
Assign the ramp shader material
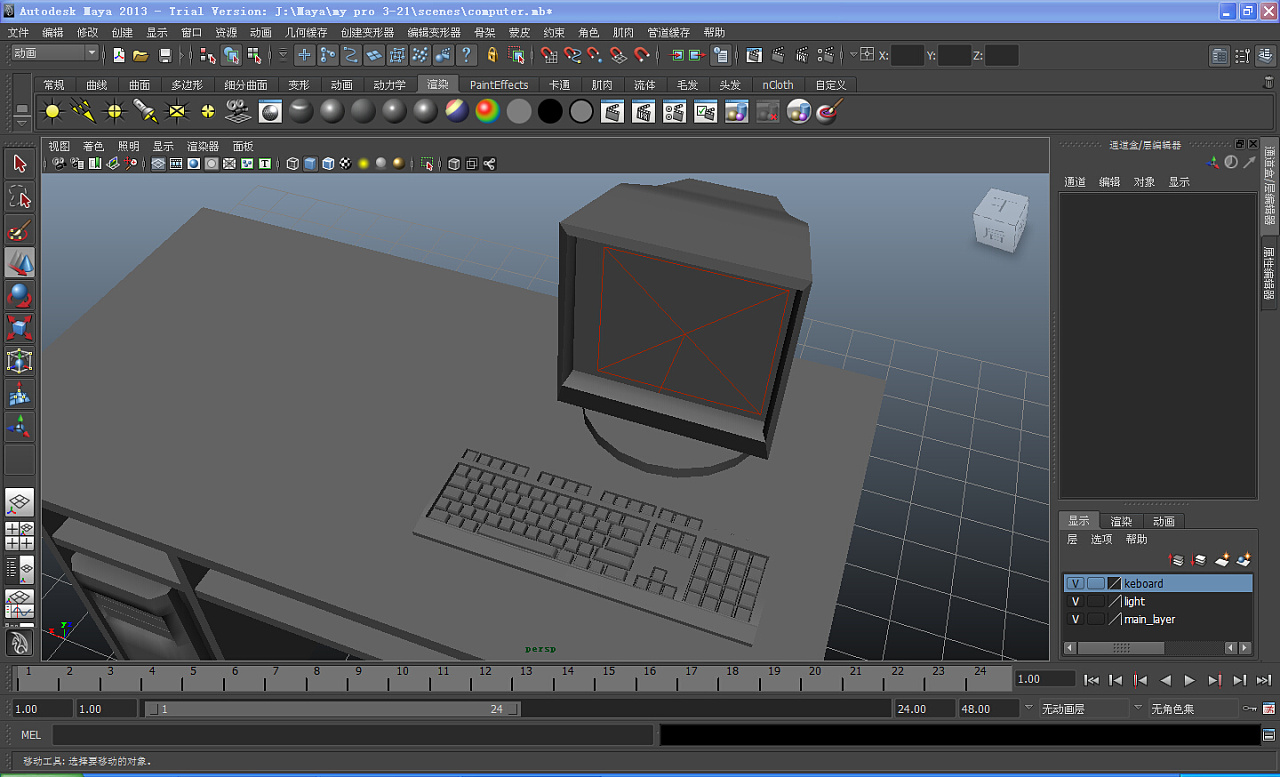tap(488, 111)
